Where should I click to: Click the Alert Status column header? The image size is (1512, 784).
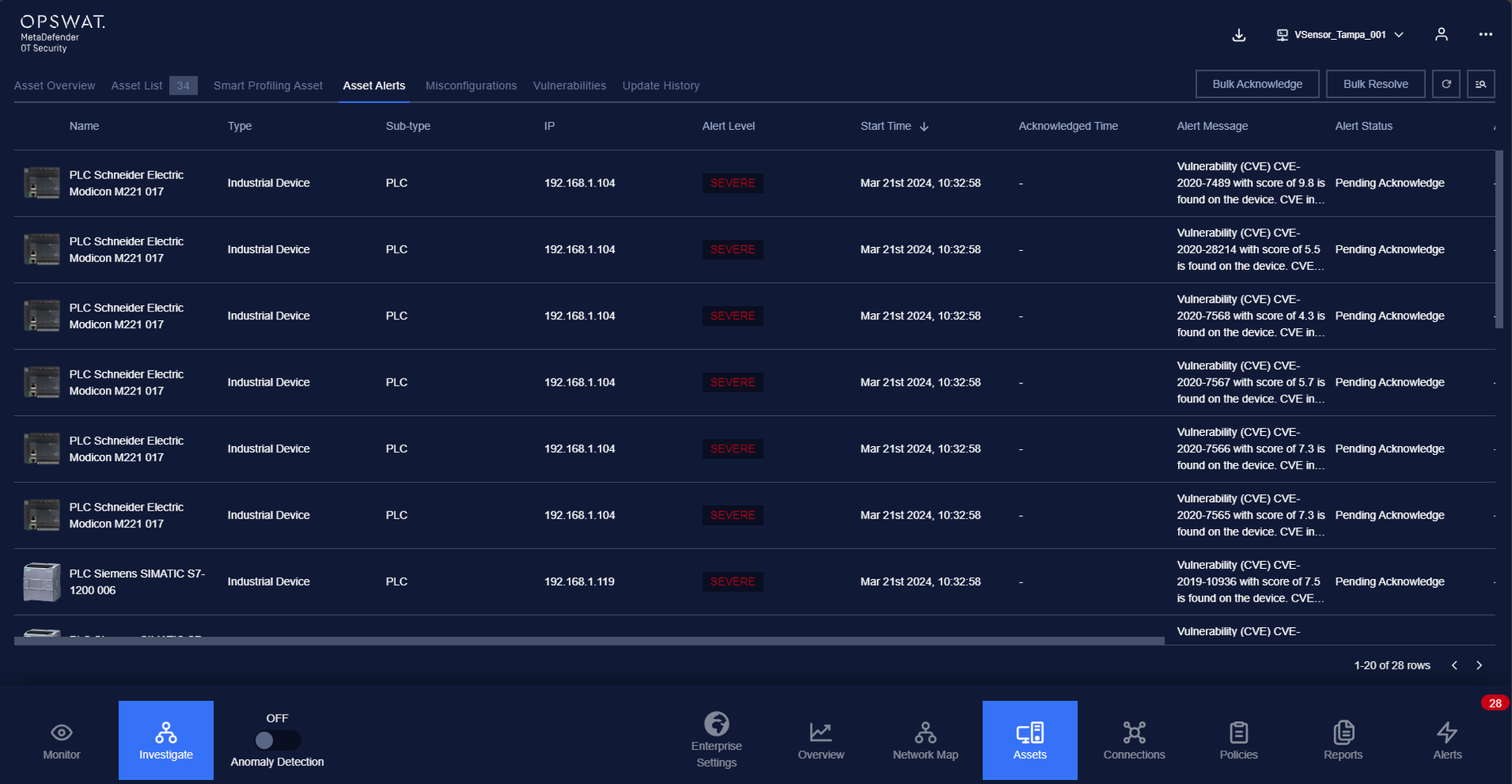tap(1364, 126)
